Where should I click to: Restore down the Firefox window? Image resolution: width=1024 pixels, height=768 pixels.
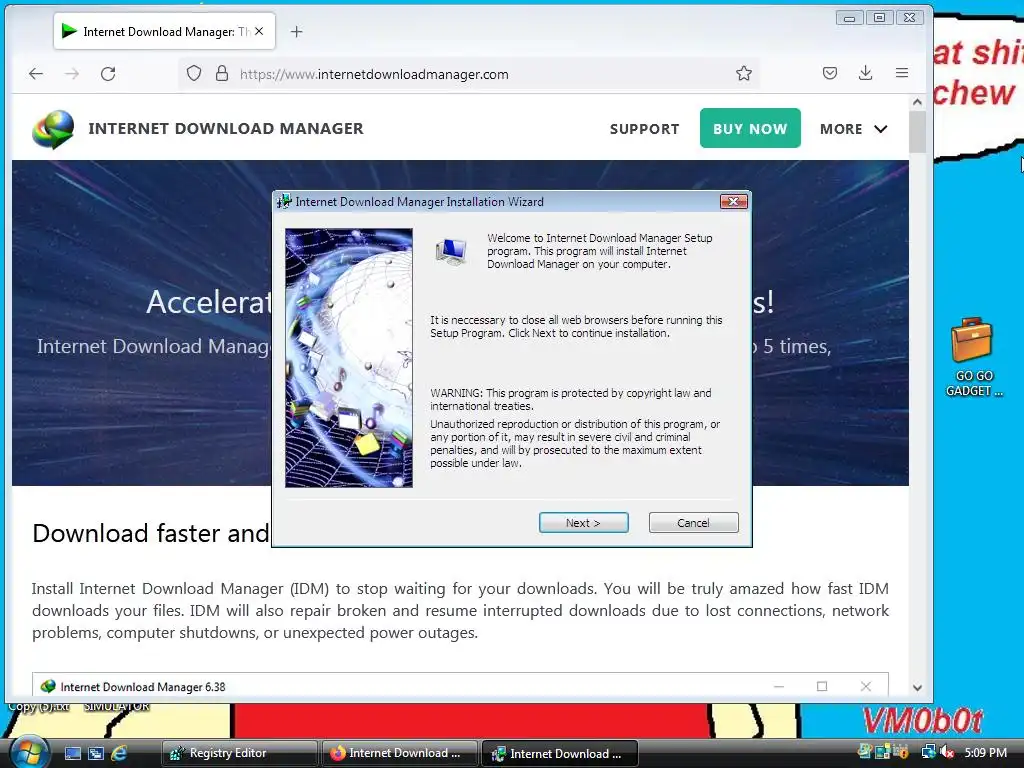879,18
